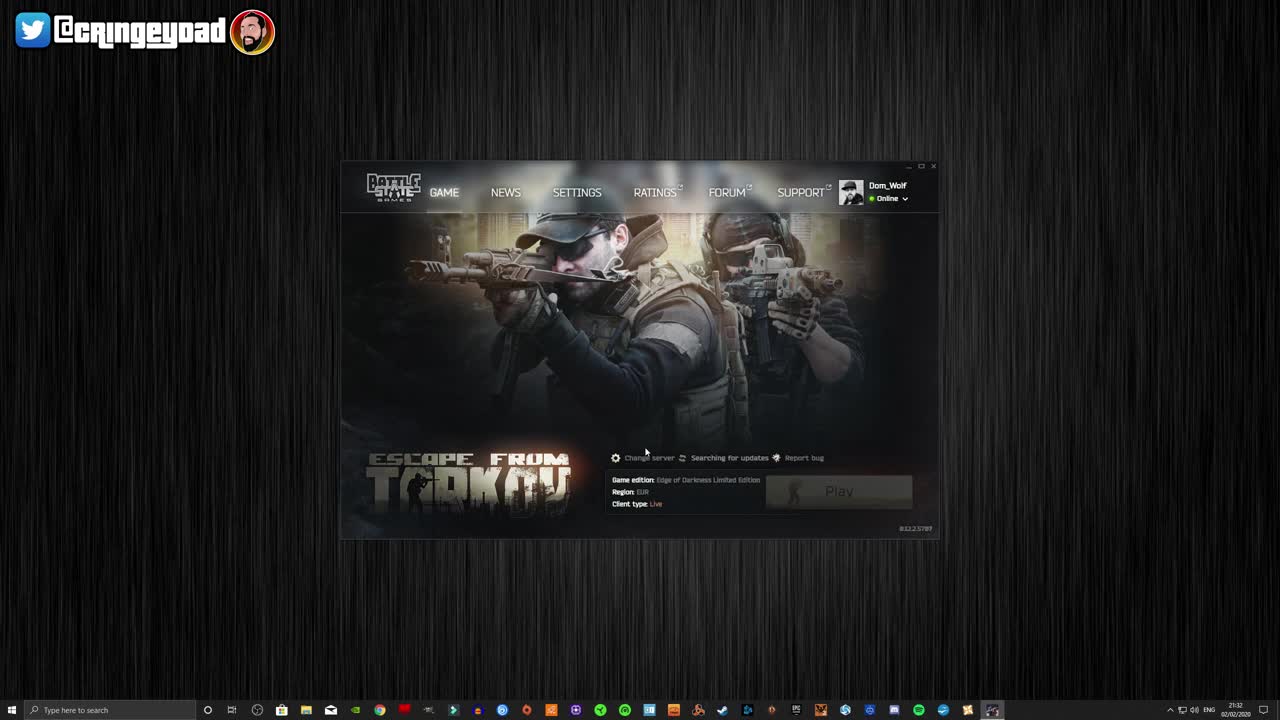Click the taskbar clock and date
This screenshot has width=1280, height=720.
pyautogui.click(x=1236, y=710)
